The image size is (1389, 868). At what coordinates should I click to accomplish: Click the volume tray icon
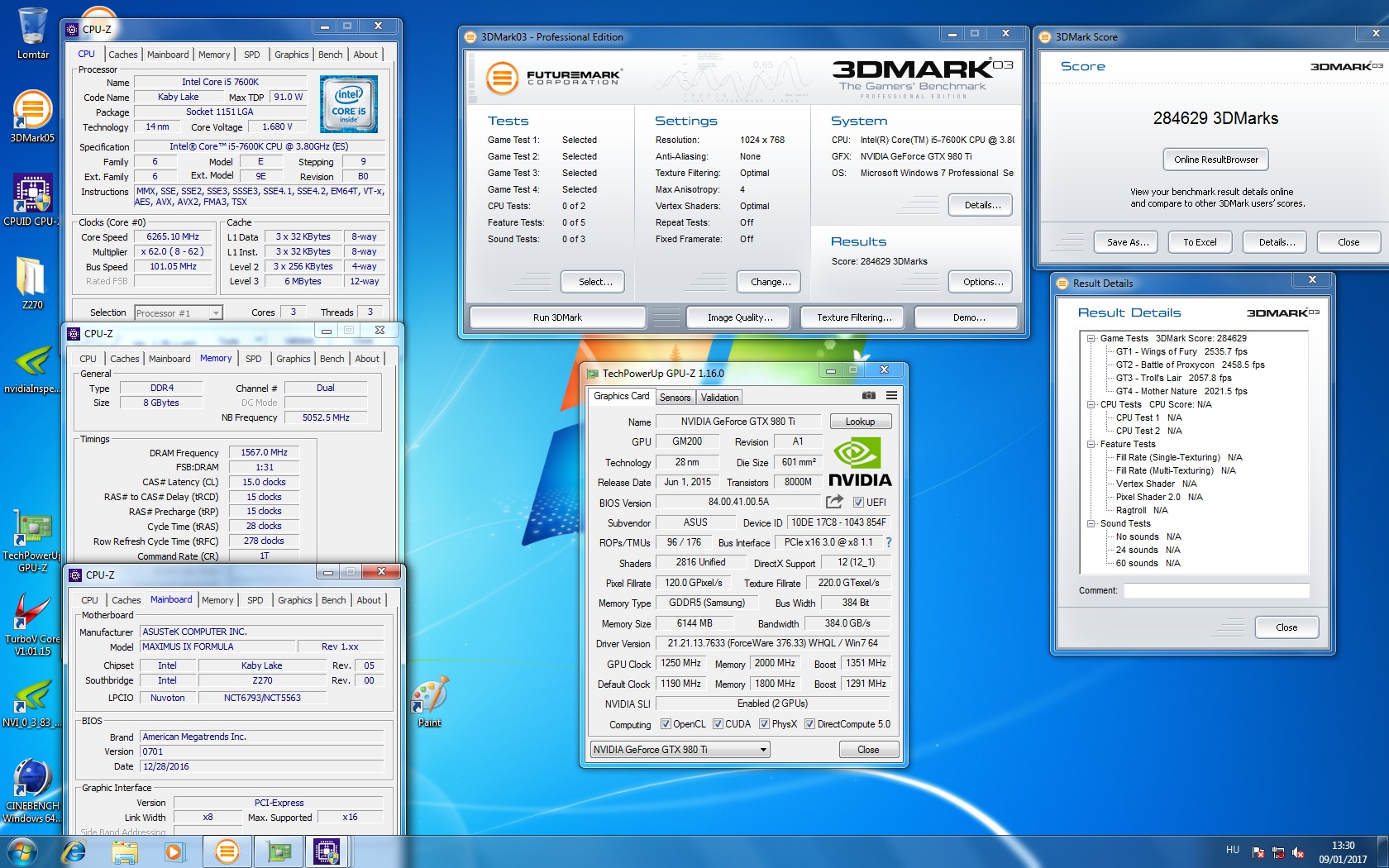(x=1298, y=852)
